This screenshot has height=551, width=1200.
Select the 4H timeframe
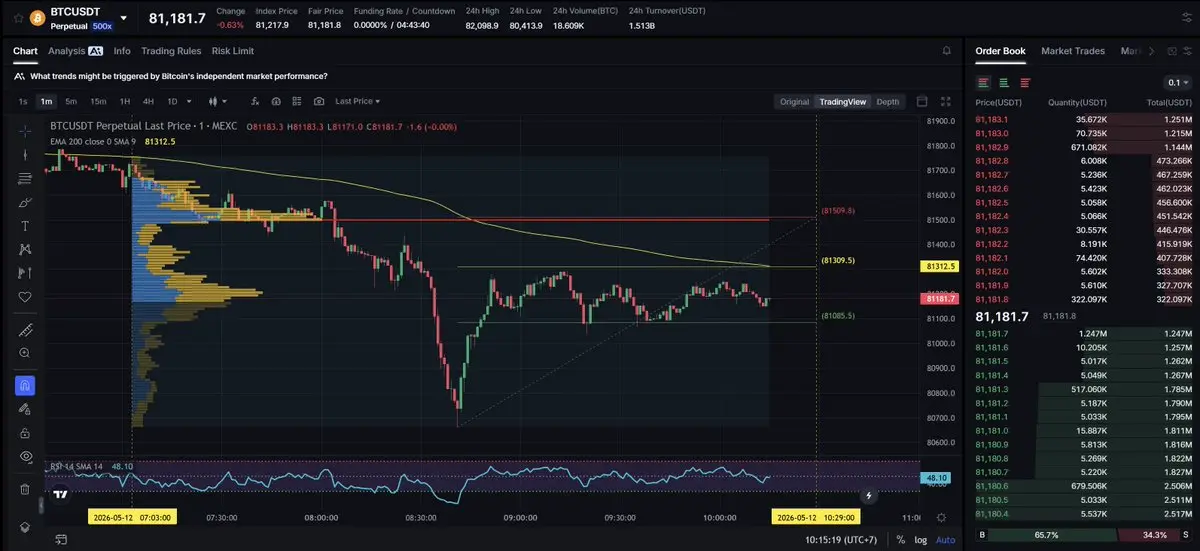click(x=148, y=101)
